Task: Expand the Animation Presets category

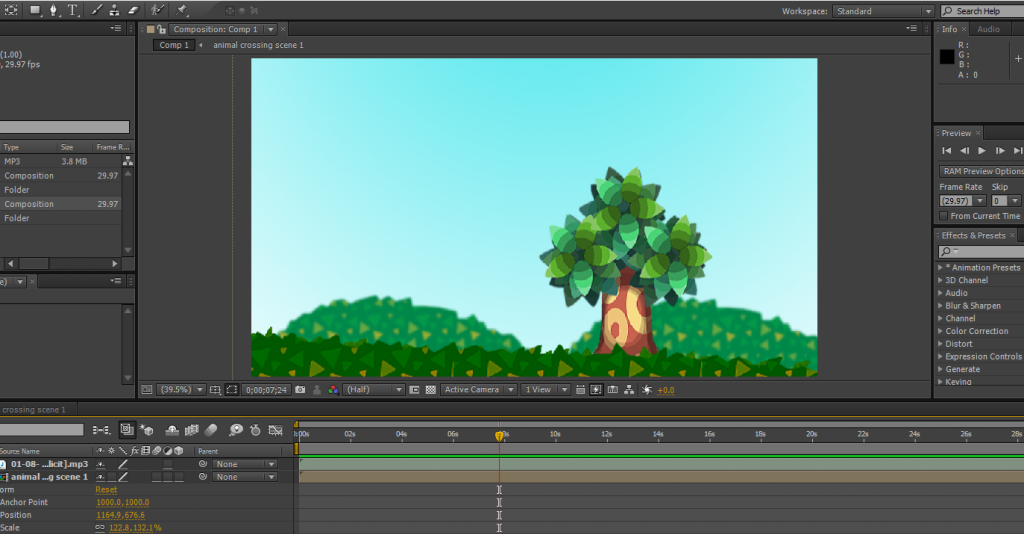Action: [x=940, y=268]
